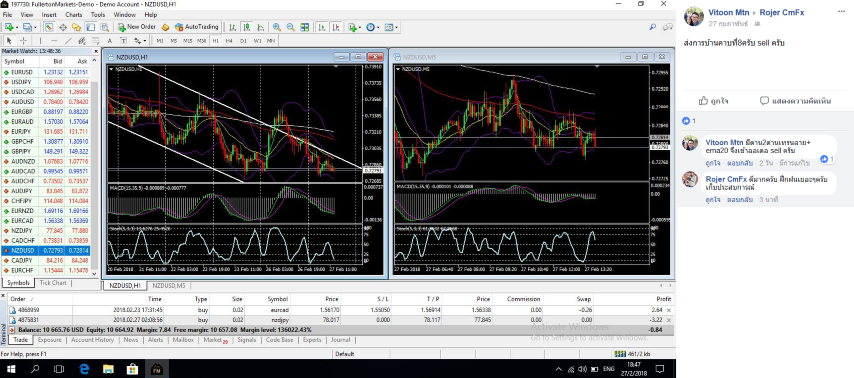
Task: Close order 4875831 using its X
Action: 669,320
